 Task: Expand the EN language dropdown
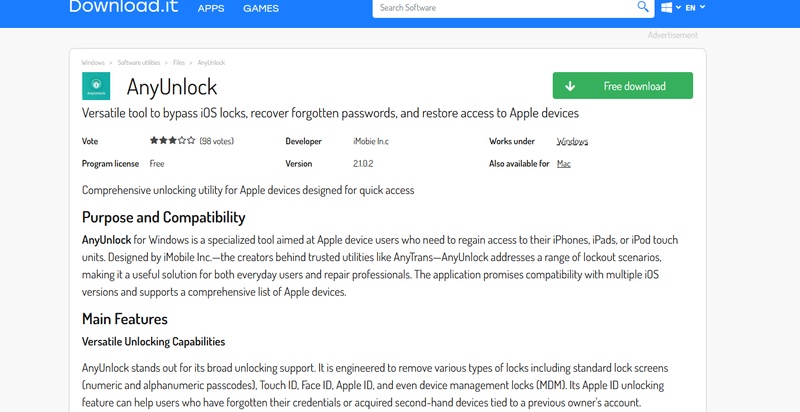coord(695,8)
